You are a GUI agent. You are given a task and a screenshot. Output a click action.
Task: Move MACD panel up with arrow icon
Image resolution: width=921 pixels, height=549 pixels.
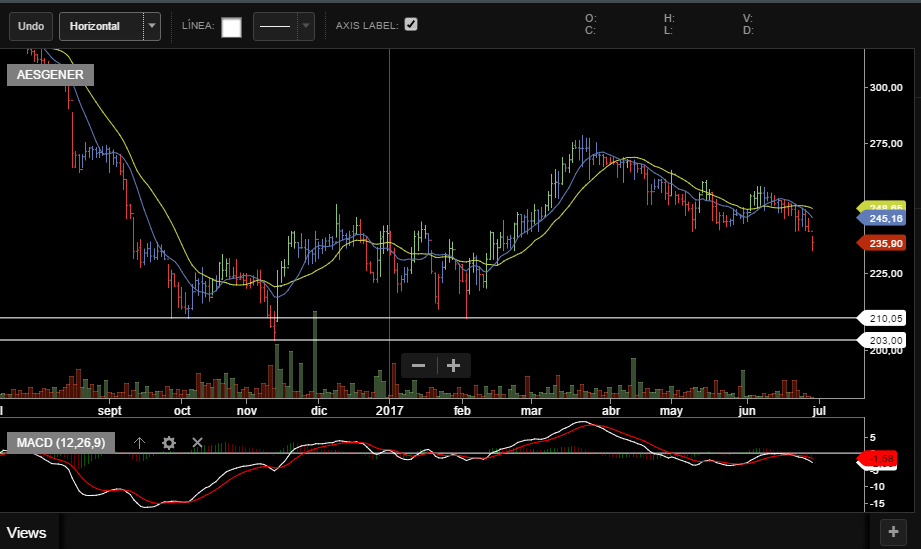140,442
